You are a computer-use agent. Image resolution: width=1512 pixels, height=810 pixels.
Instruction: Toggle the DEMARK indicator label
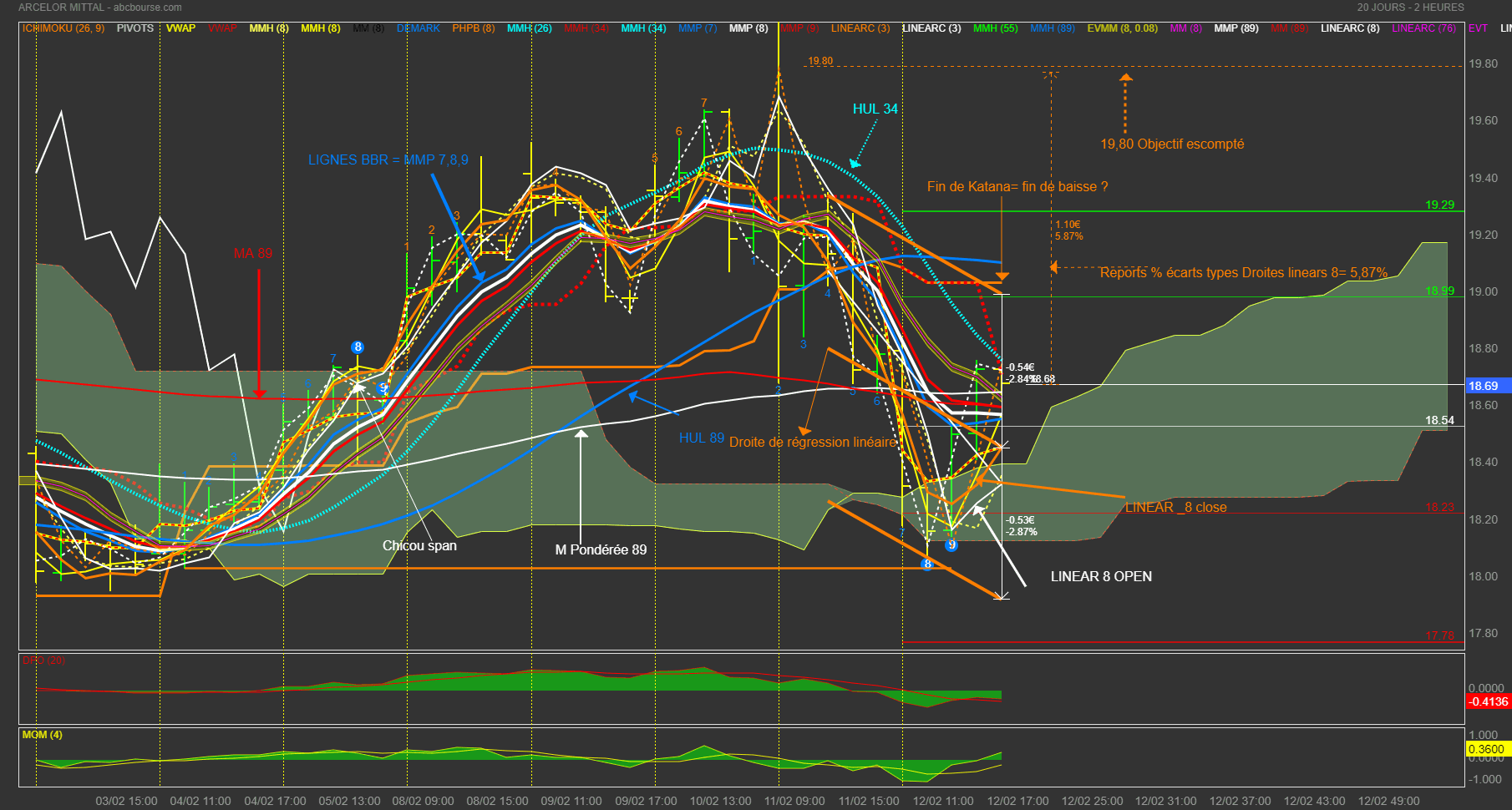[x=418, y=28]
